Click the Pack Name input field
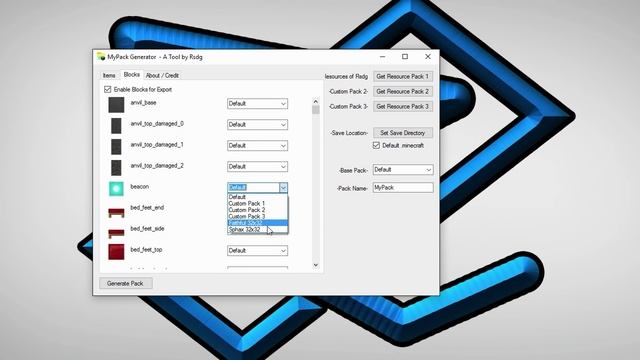 pyautogui.click(x=403, y=187)
